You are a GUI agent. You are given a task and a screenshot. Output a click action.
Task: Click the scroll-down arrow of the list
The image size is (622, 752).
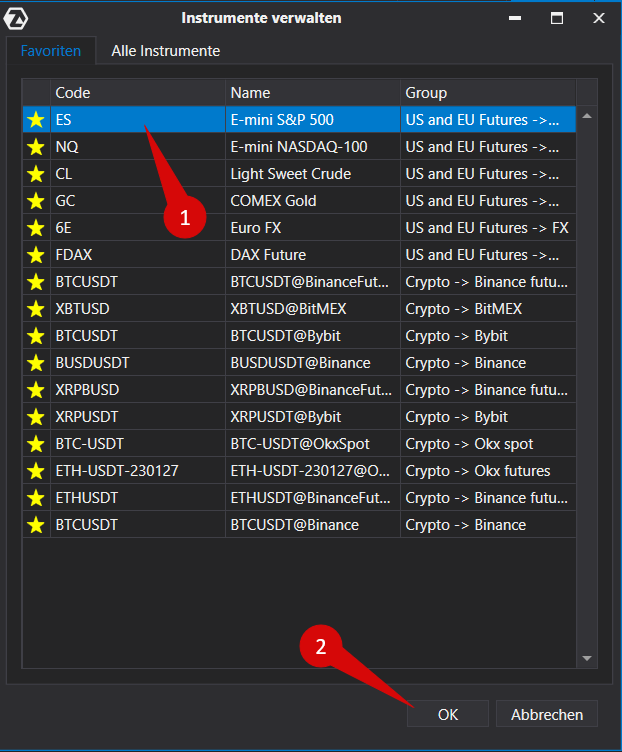pyautogui.click(x=587, y=658)
